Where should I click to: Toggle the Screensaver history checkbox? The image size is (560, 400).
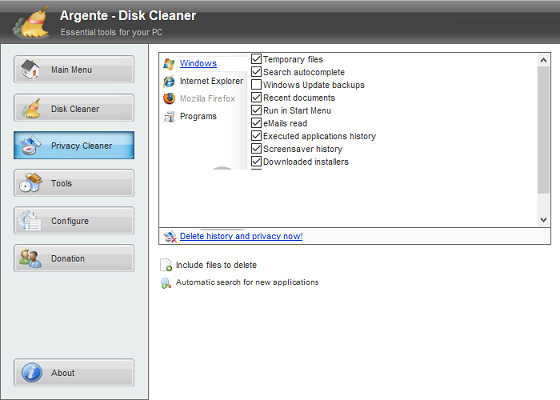[256, 149]
